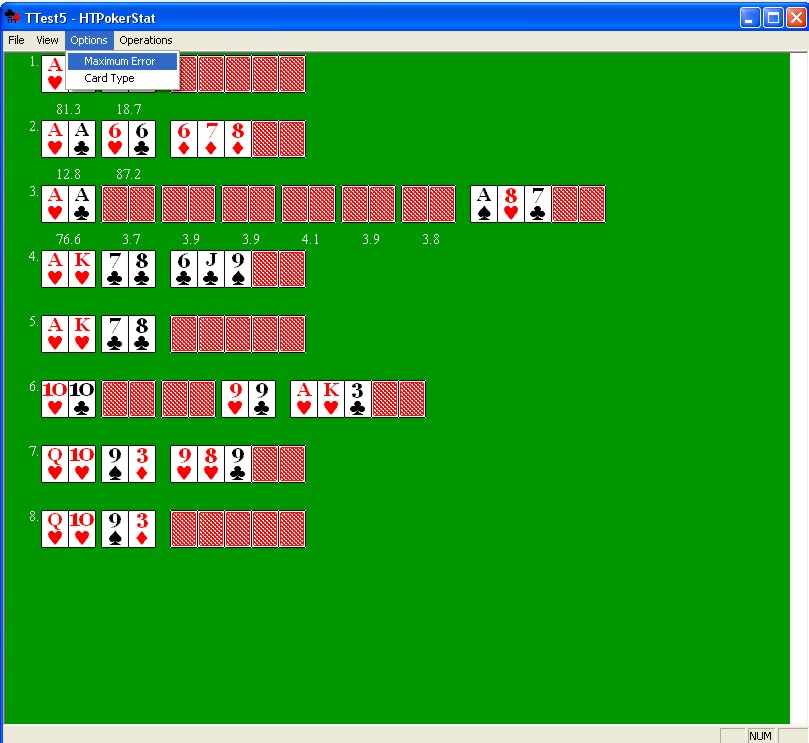Select Maximum Error in the Options menu
Screen dimensions: 809x743
coord(120,61)
